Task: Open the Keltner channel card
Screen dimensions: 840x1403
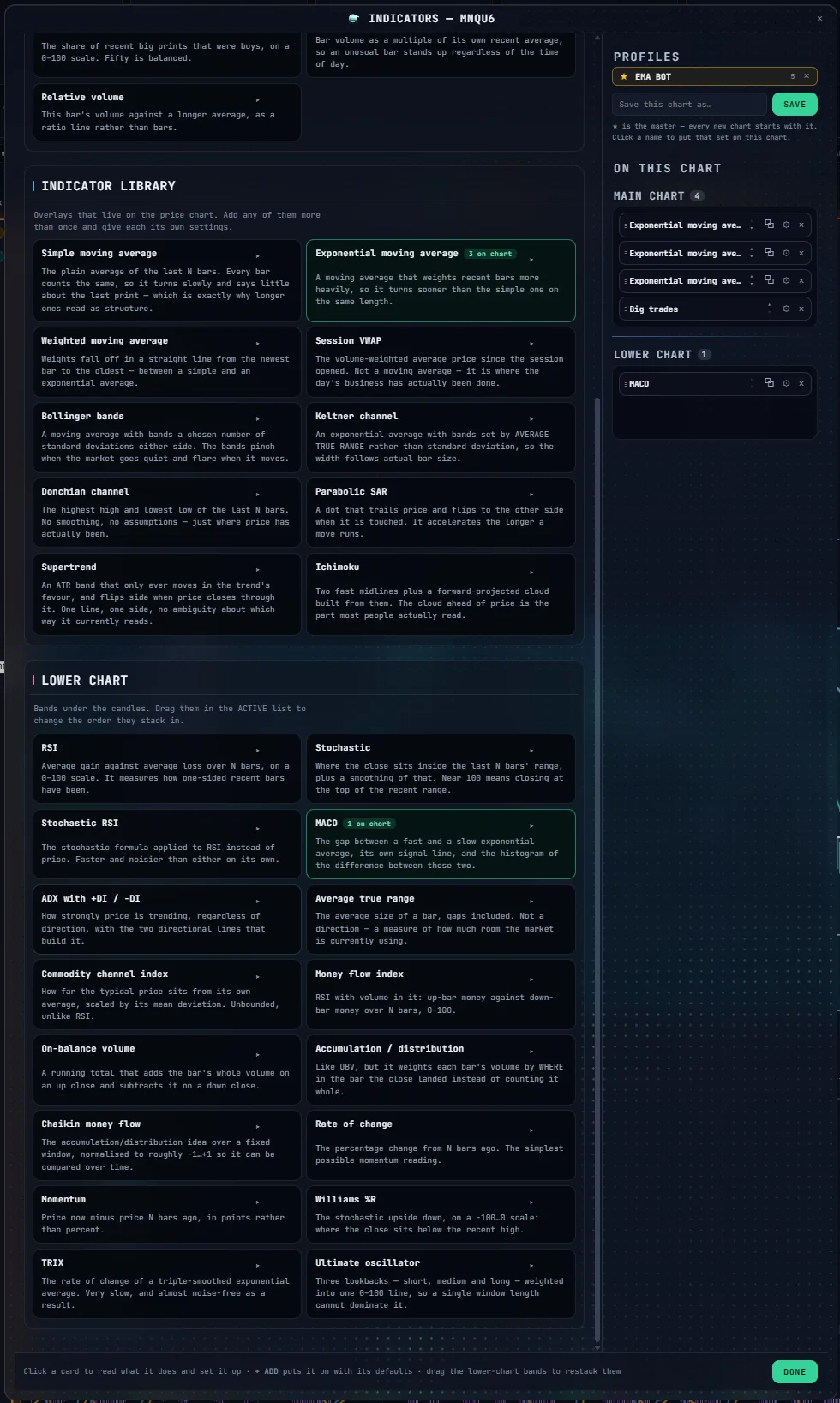Action: pyautogui.click(x=441, y=437)
